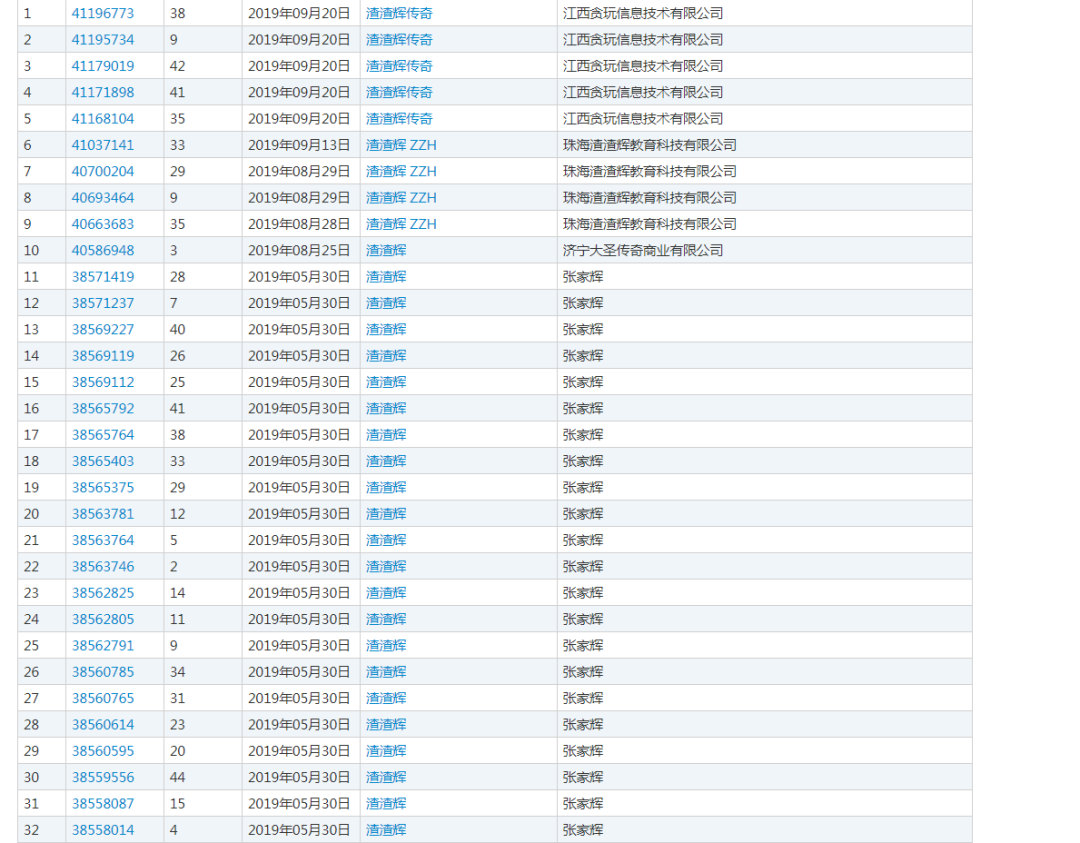The height and width of the screenshot is (843, 1080).
Task: Open 渣渣辉 trademark in row 20
Action: pyautogui.click(x=386, y=514)
